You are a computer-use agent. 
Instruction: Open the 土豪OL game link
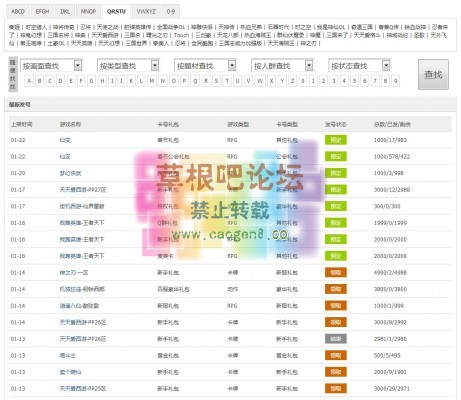point(56,43)
